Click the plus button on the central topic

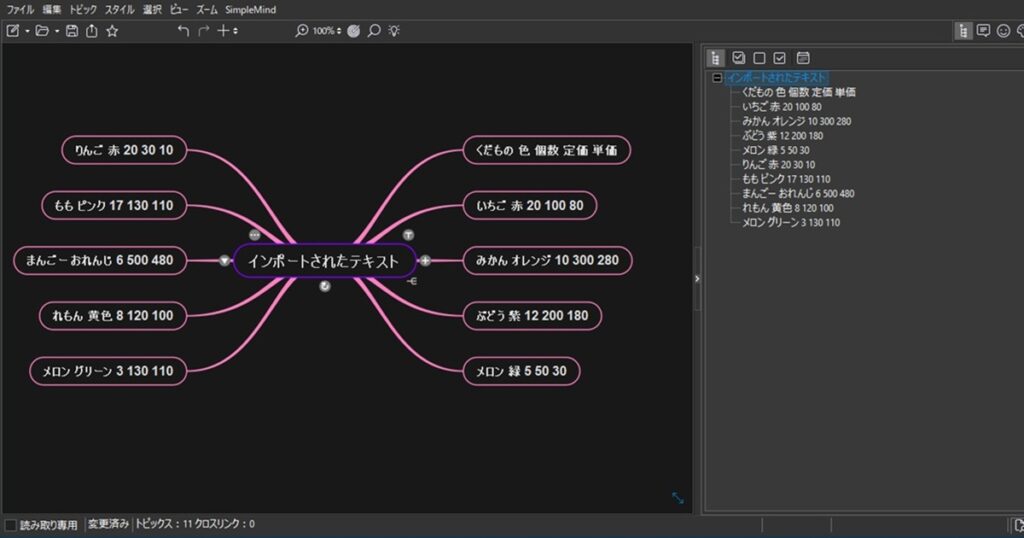coord(425,260)
